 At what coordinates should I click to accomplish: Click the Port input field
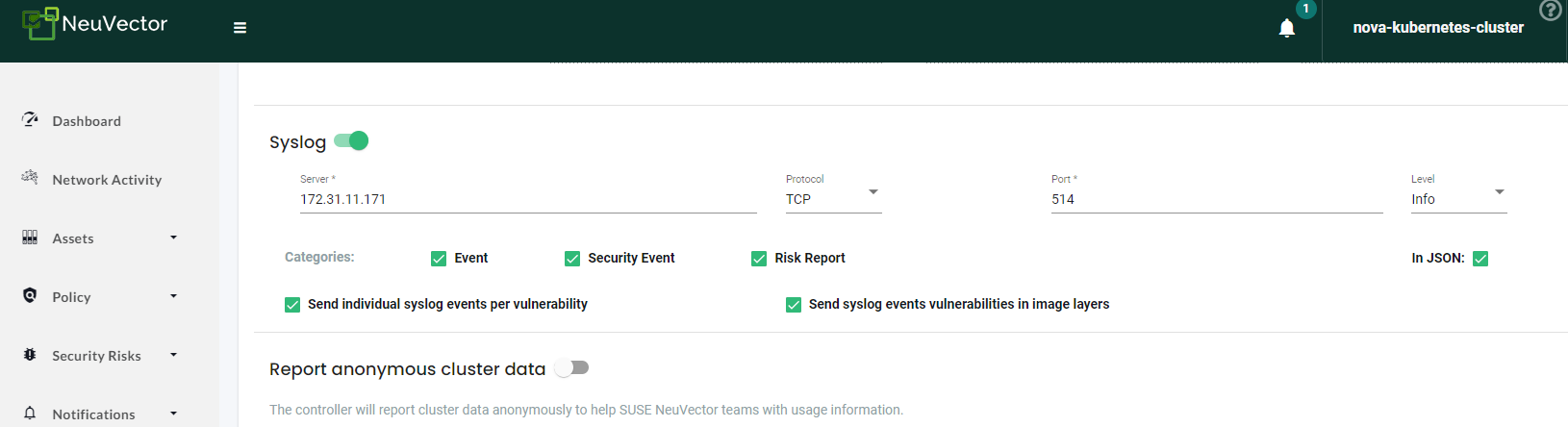1217,199
